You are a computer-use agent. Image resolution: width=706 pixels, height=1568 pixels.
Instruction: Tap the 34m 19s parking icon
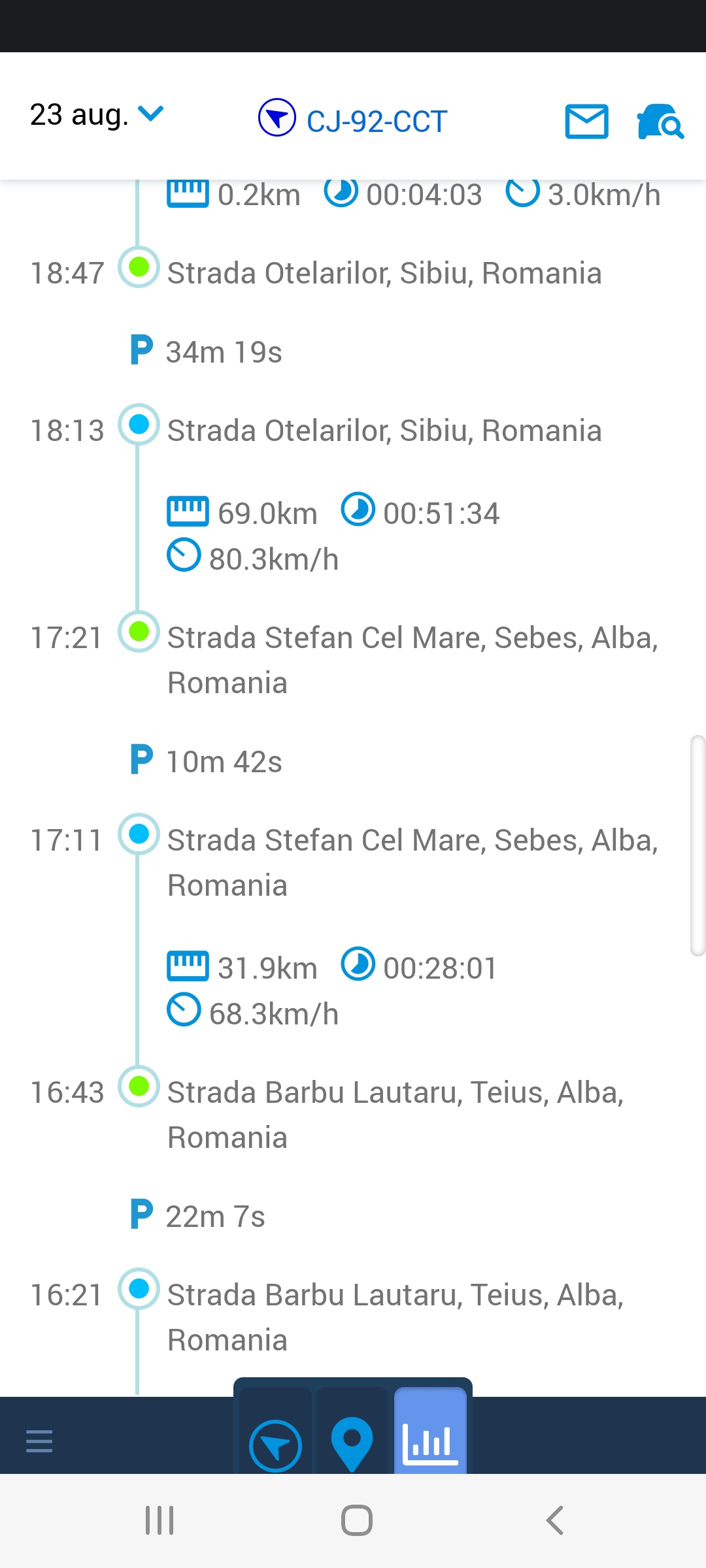point(141,350)
